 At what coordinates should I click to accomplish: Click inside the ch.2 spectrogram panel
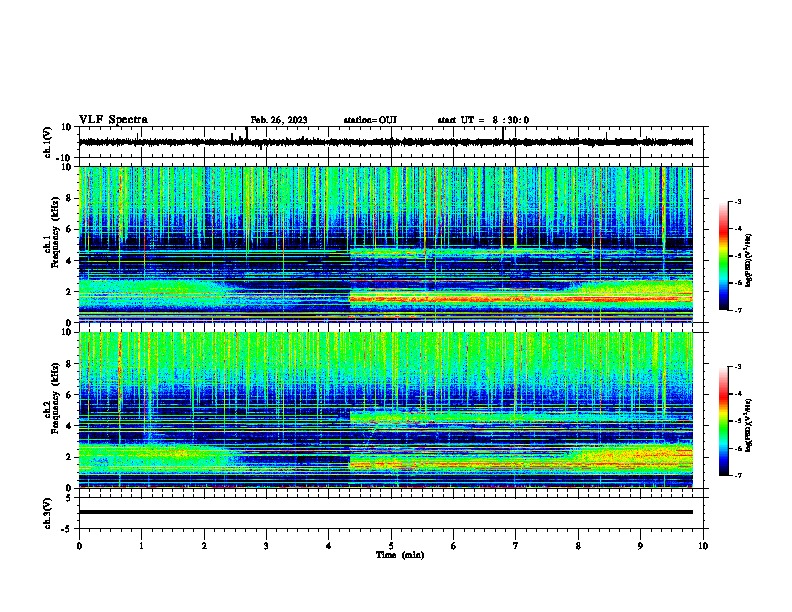(386, 410)
